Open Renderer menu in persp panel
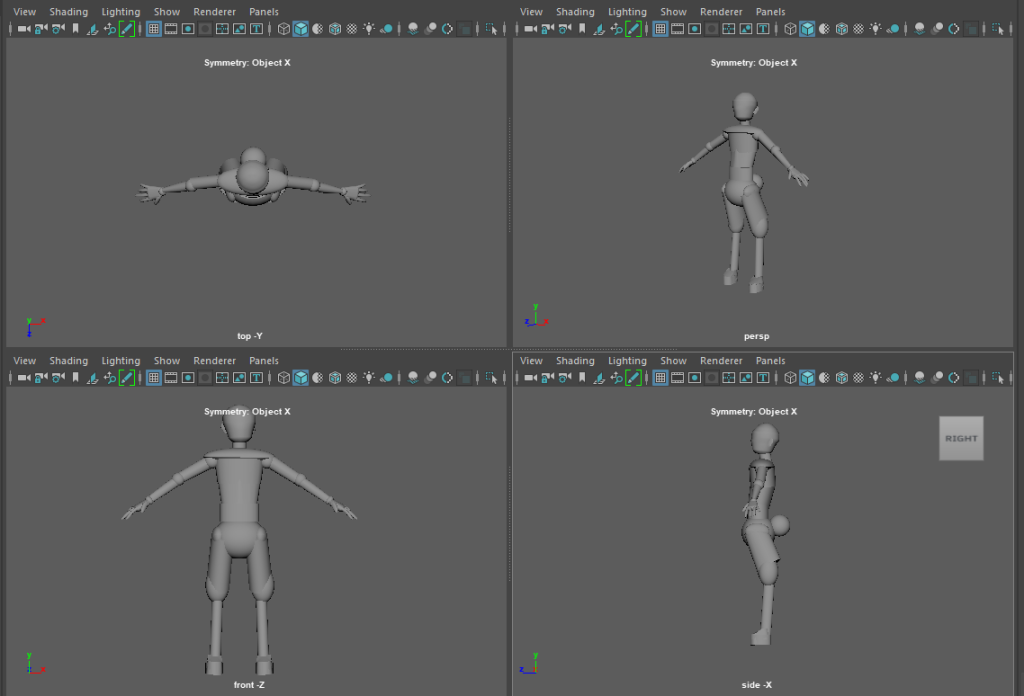Image resolution: width=1024 pixels, height=696 pixels. [x=721, y=12]
